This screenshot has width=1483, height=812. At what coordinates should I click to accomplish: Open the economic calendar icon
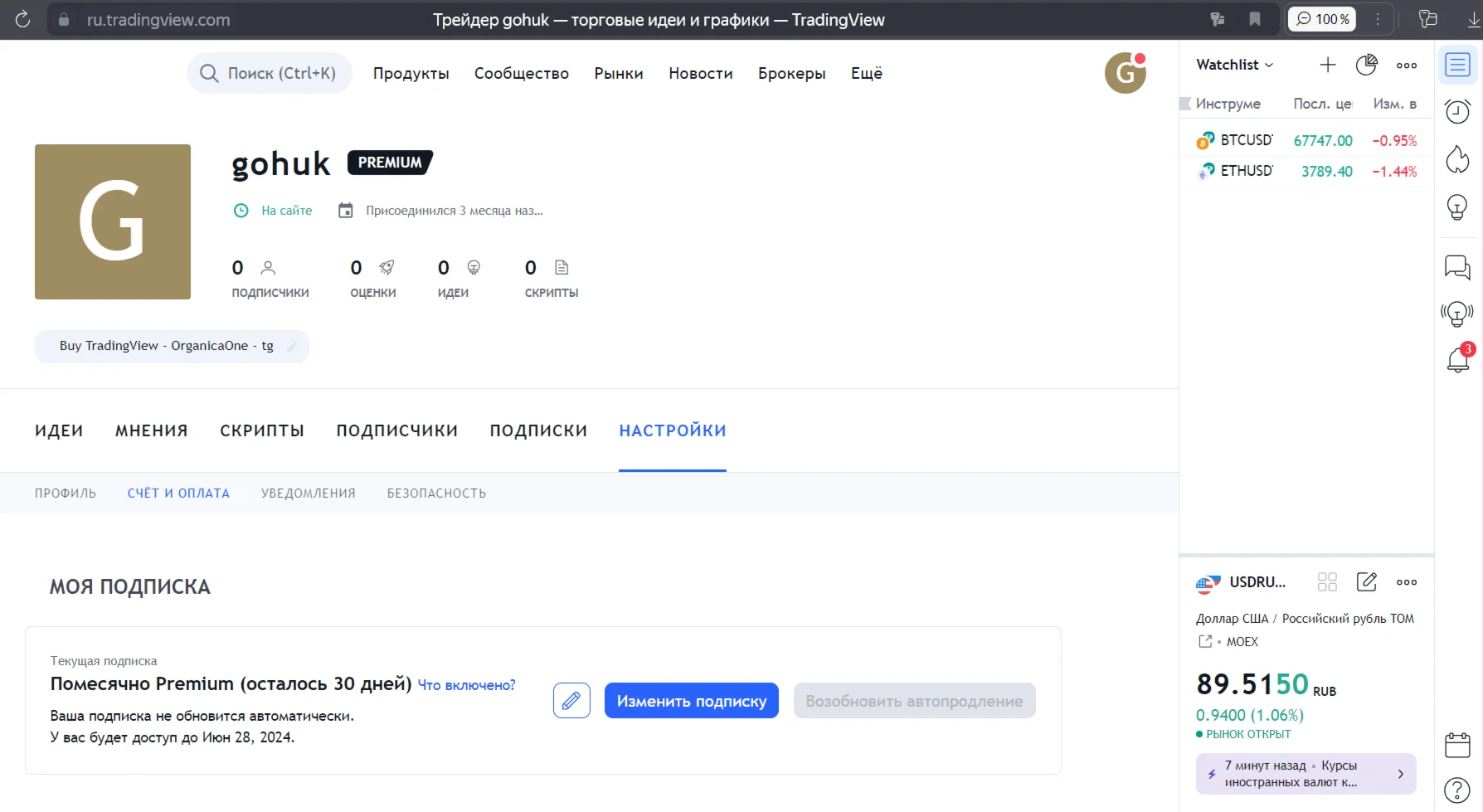(1457, 745)
